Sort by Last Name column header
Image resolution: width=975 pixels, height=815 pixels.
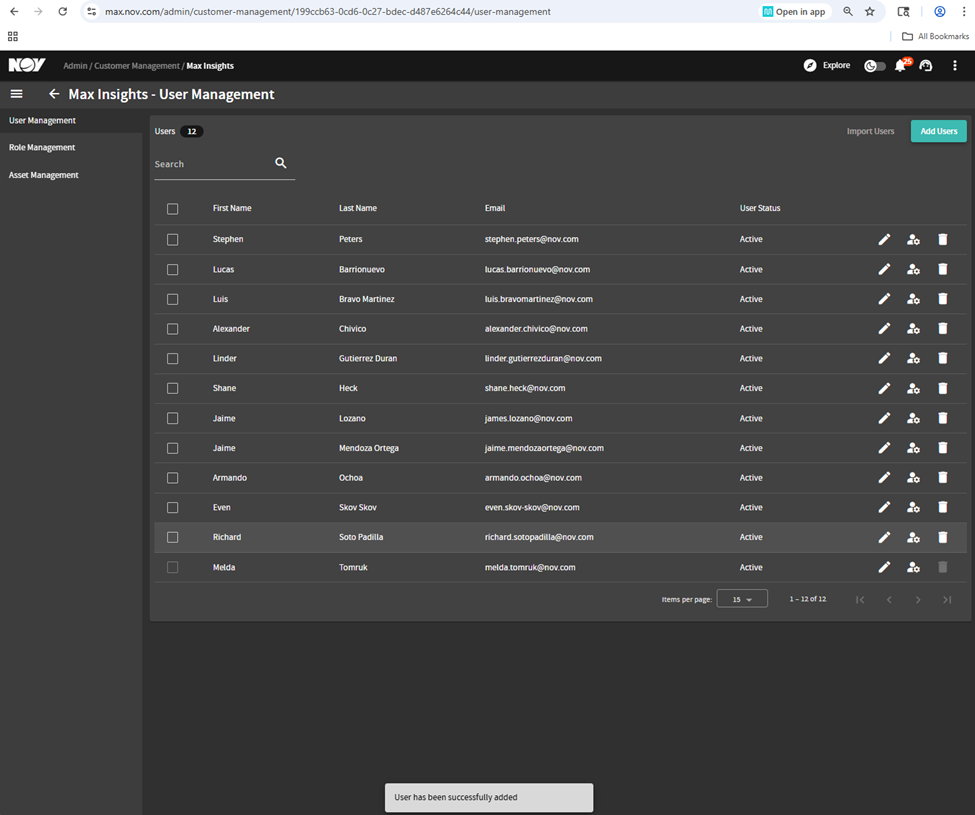point(358,208)
